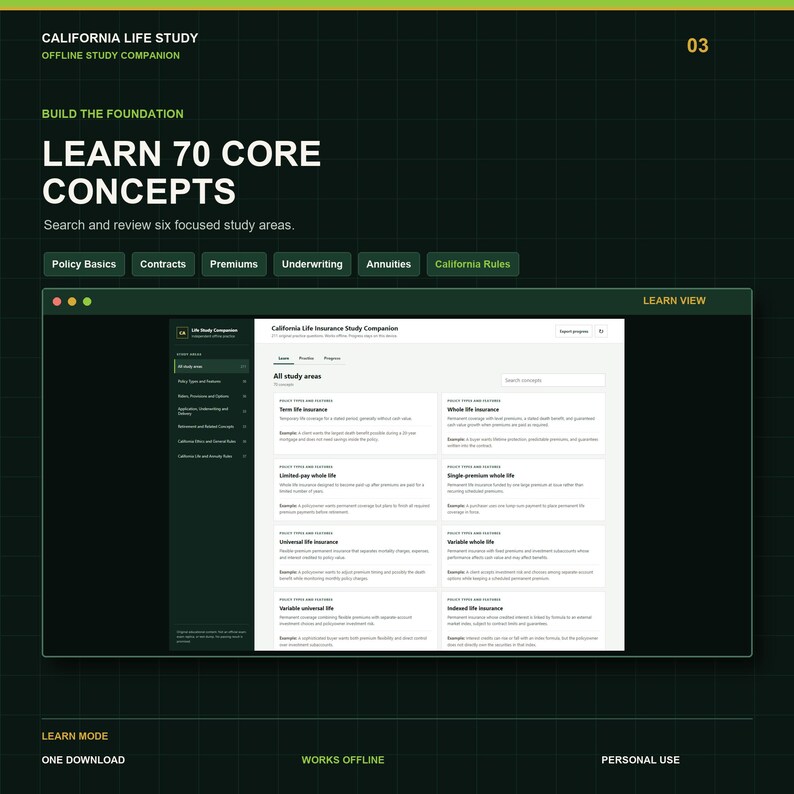Click the Underwriting chip
The width and height of the screenshot is (794, 794).
(x=312, y=264)
